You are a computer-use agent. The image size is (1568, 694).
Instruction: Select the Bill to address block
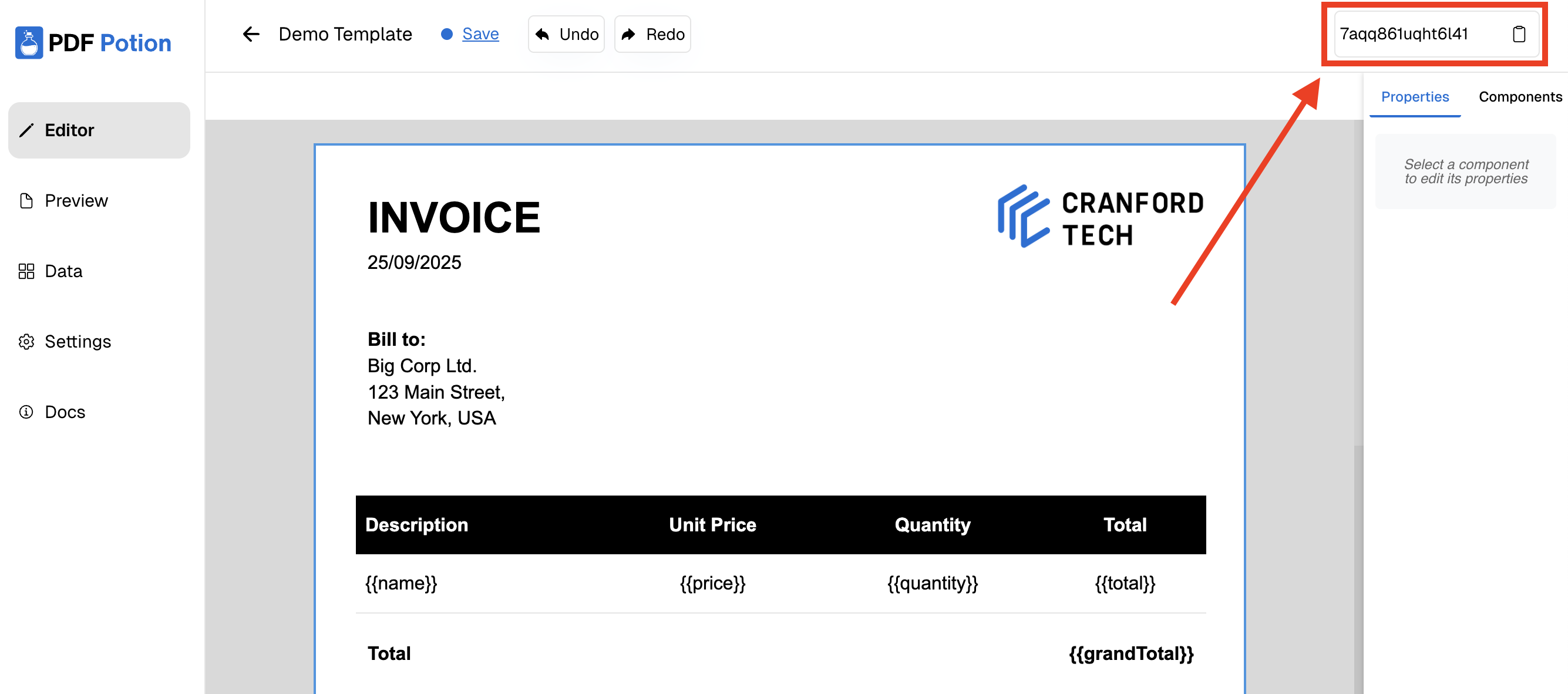(436, 379)
